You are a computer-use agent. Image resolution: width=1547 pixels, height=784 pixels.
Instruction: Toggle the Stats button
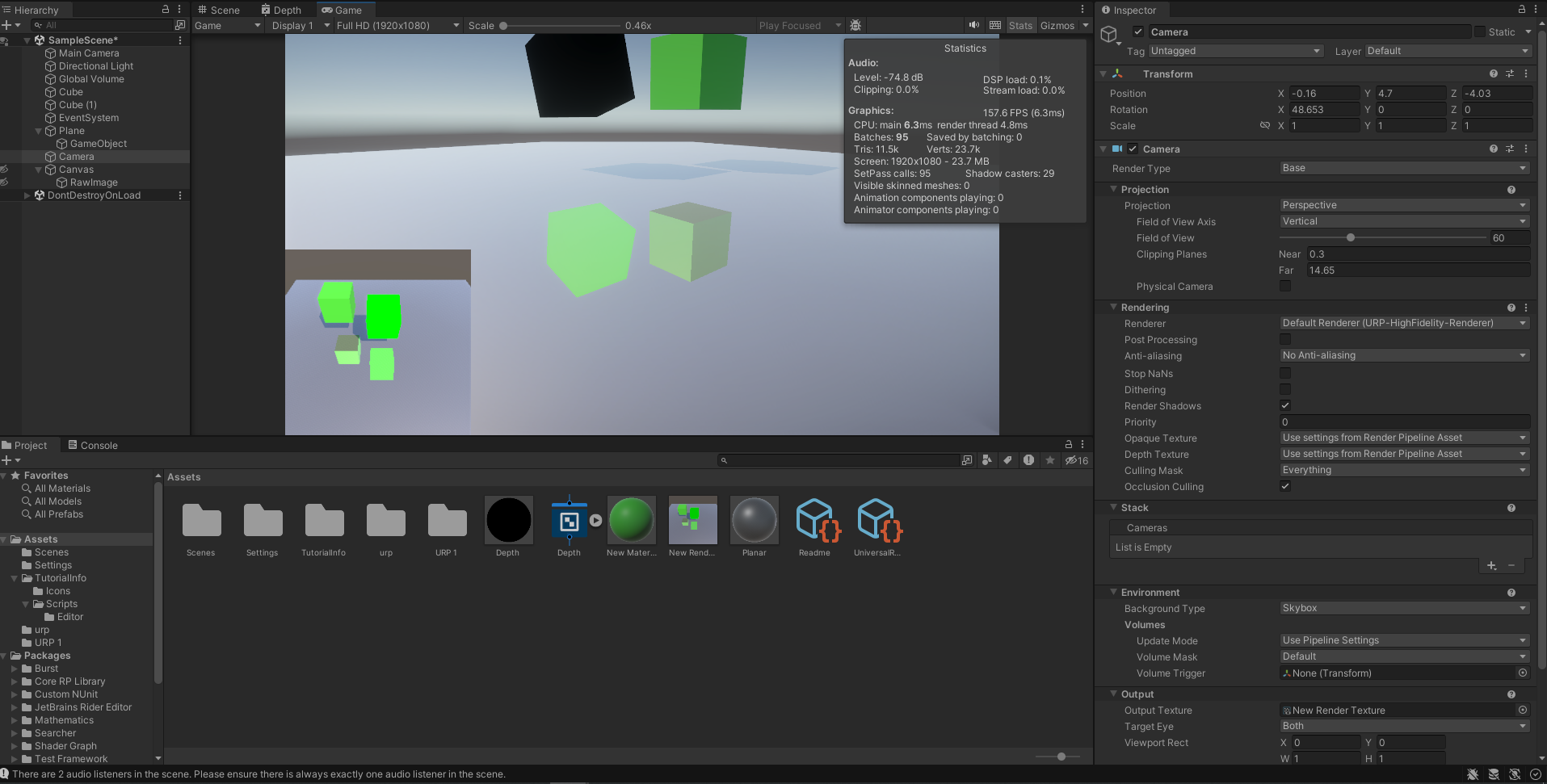(1020, 25)
